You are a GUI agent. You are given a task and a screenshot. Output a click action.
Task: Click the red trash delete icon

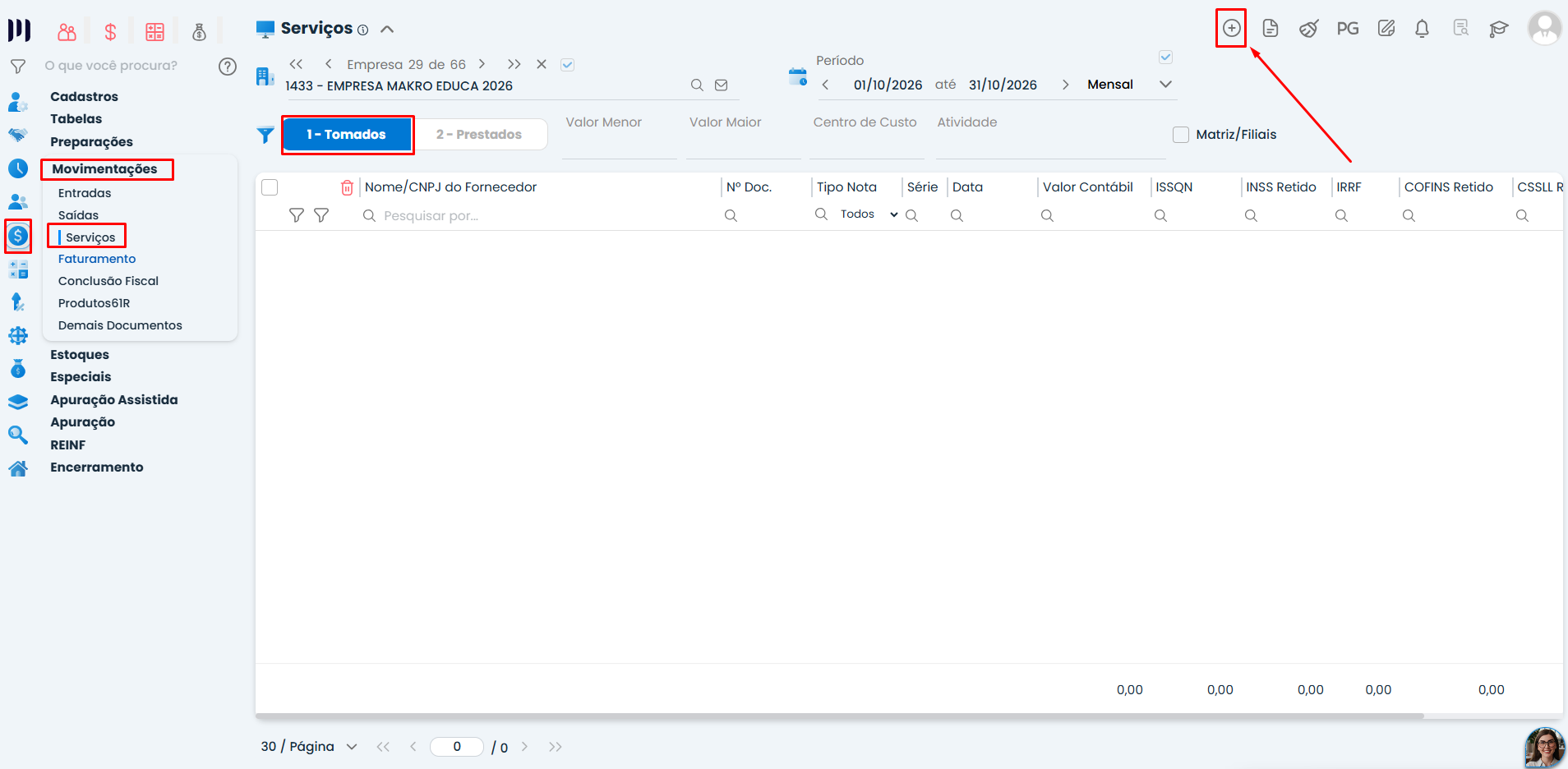(x=347, y=187)
